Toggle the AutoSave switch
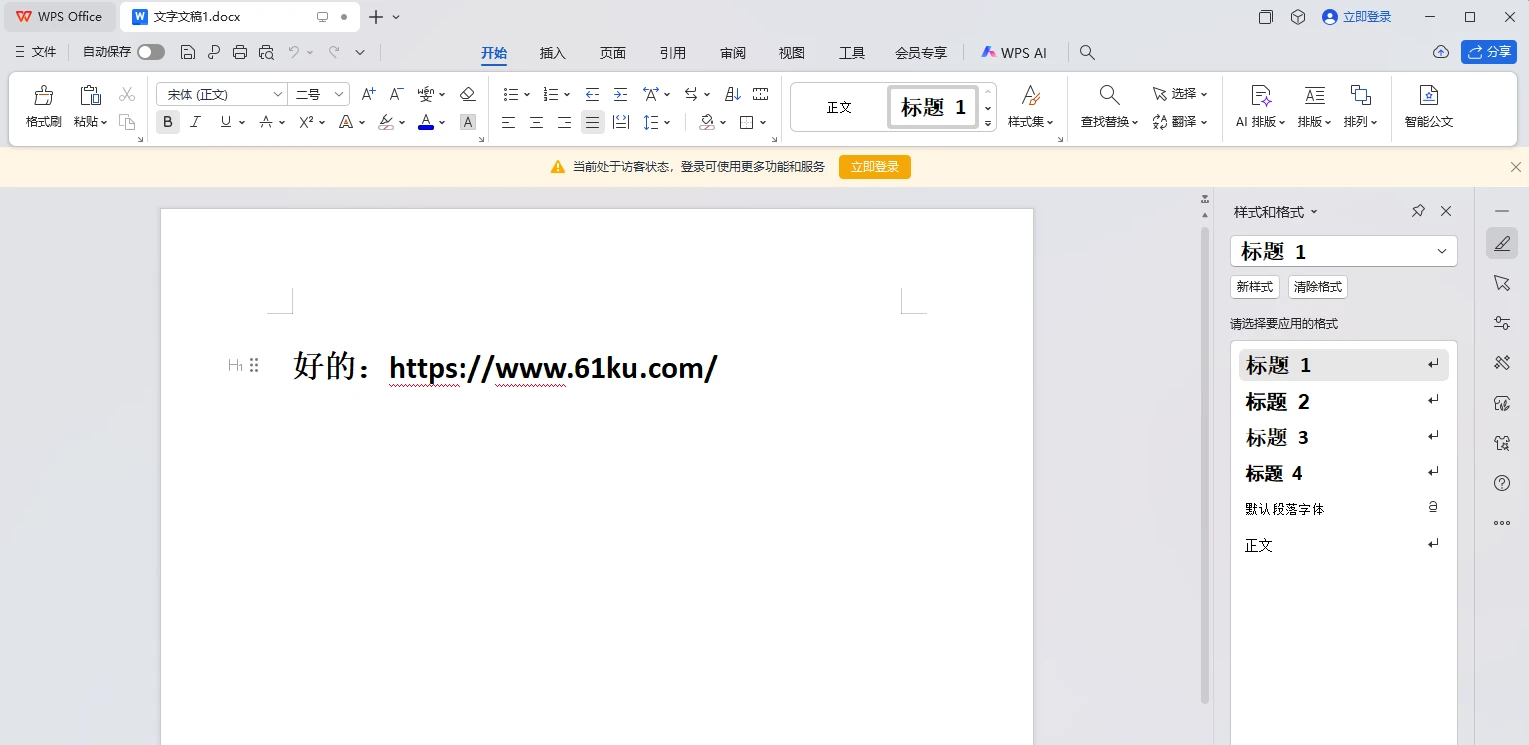Image resolution: width=1529 pixels, height=745 pixels. [x=151, y=52]
